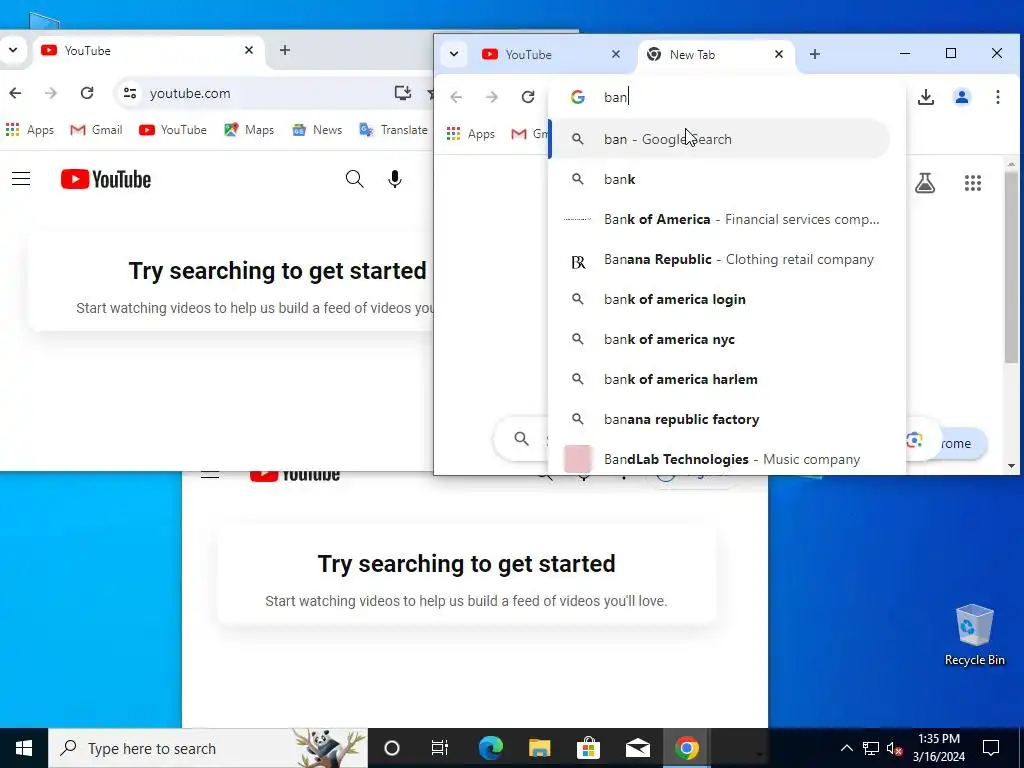Click the YouTube voice search microphone
Image resolution: width=1024 pixels, height=768 pixels.
[394, 179]
